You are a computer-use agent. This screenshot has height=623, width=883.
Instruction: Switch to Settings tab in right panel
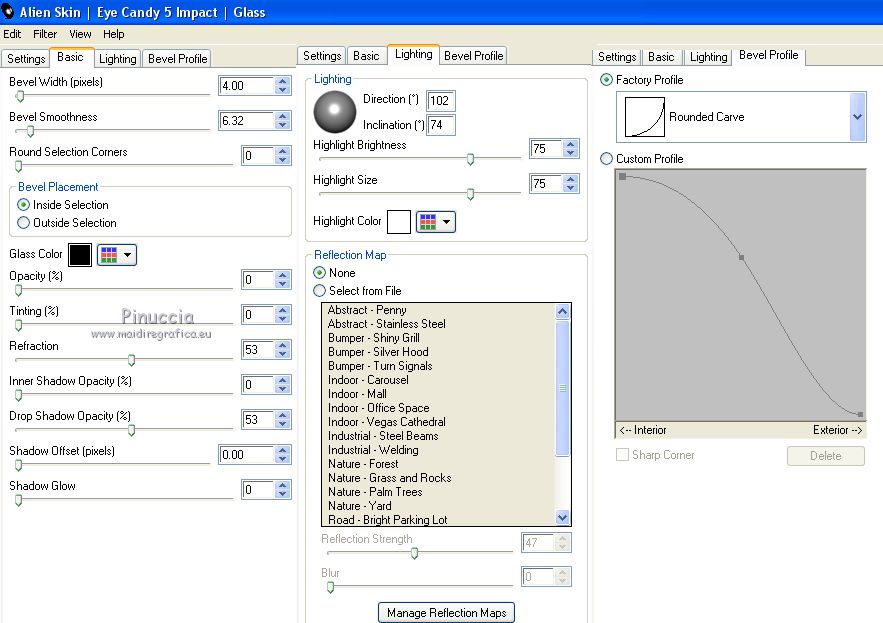[x=617, y=57]
